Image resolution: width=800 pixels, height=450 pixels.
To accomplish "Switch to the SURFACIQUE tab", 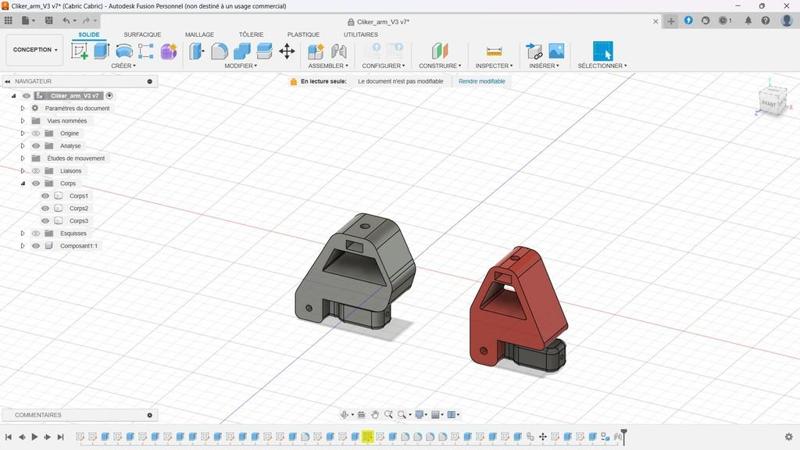I will (x=142, y=34).
